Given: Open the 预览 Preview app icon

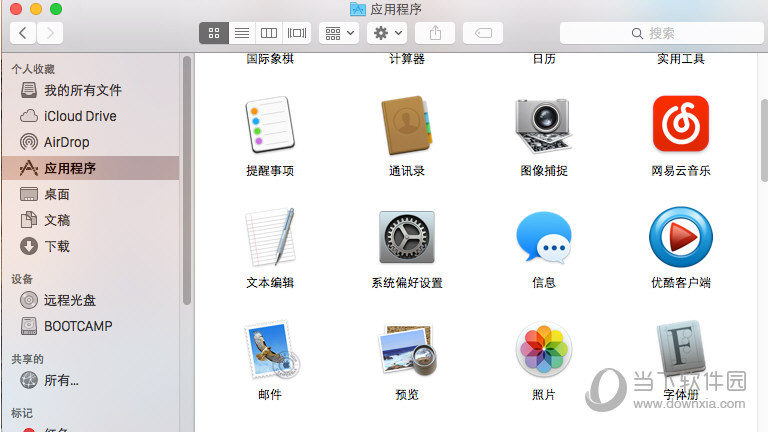Looking at the screenshot, I should click(x=407, y=350).
